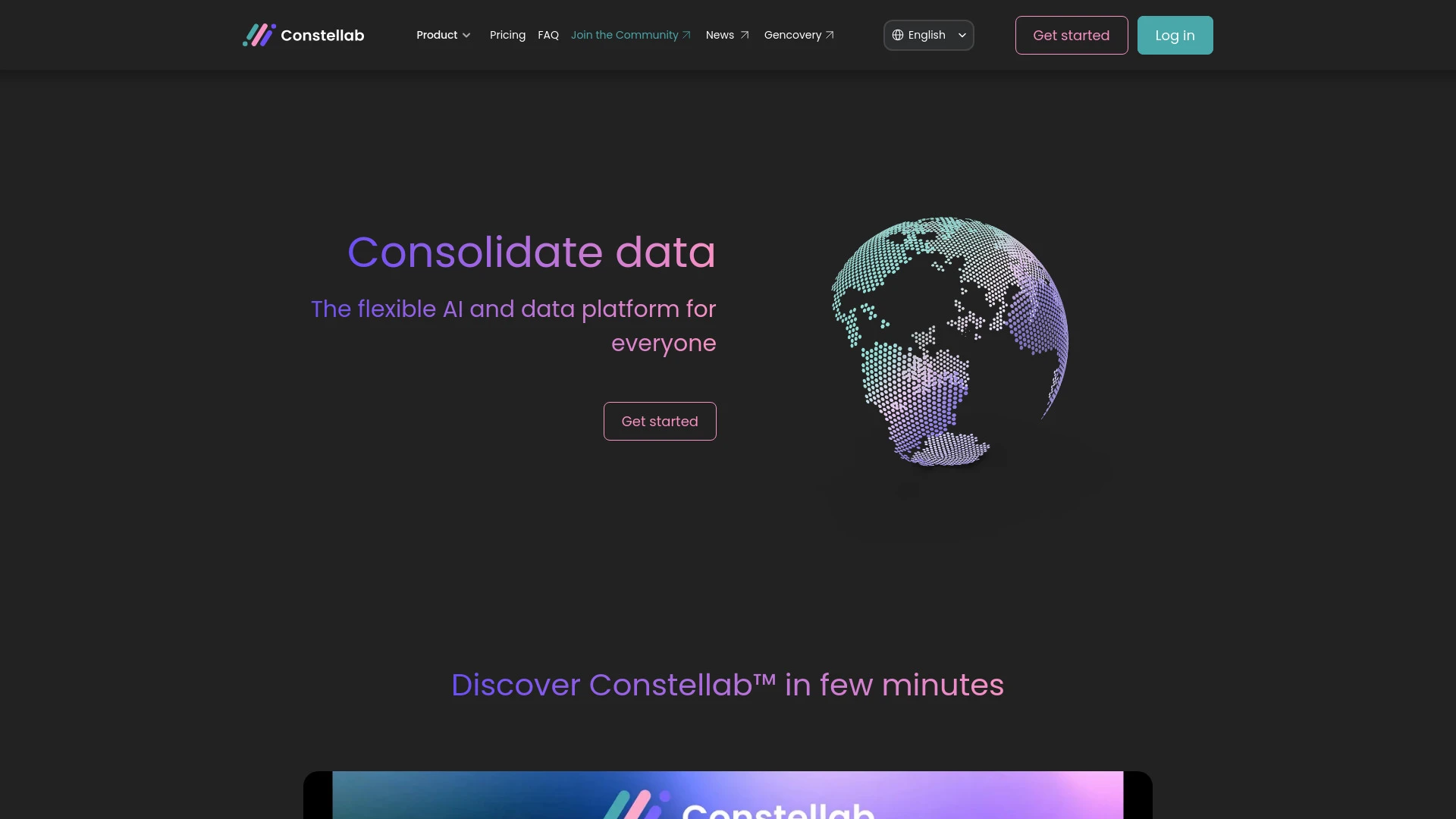Expand the Product dropdown menu
Viewport: 1456px width, 819px height.
pos(443,35)
